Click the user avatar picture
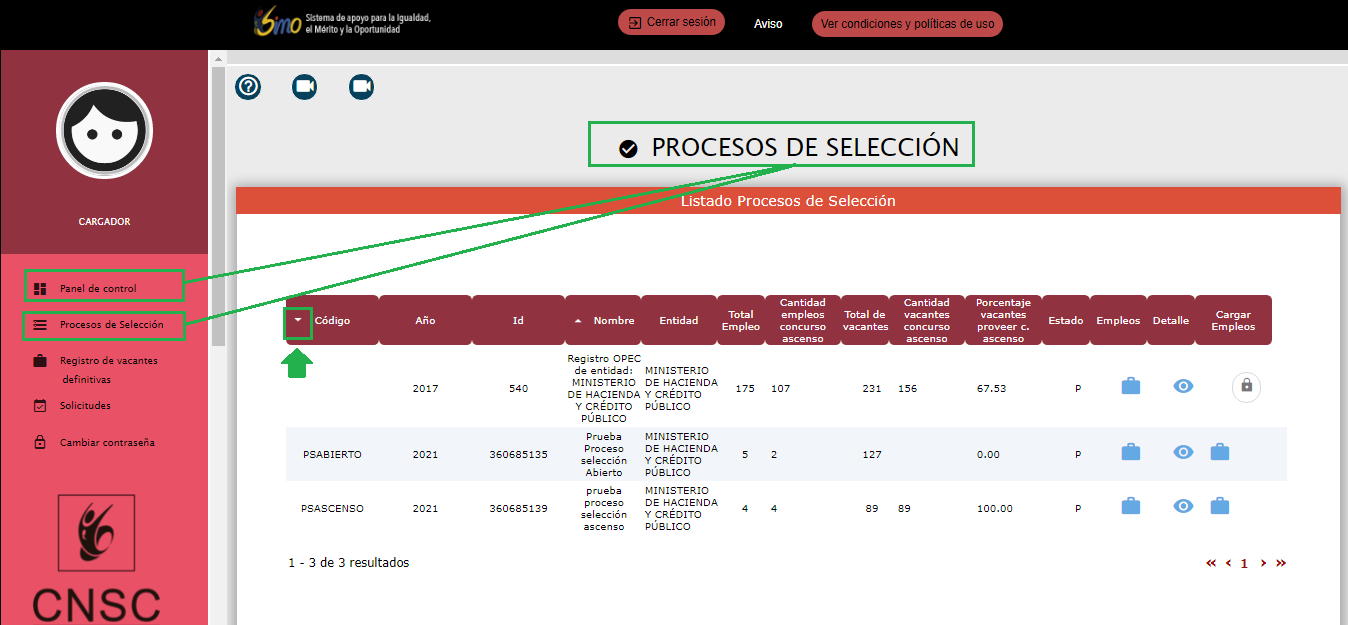Viewport: 1348px width, 625px height. point(104,130)
